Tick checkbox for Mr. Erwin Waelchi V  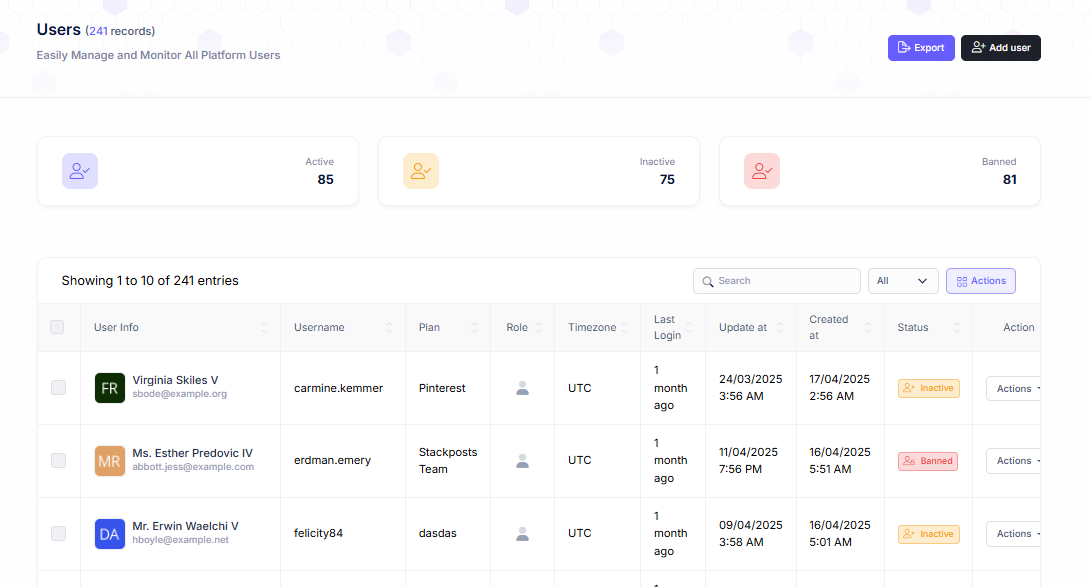tap(58, 533)
